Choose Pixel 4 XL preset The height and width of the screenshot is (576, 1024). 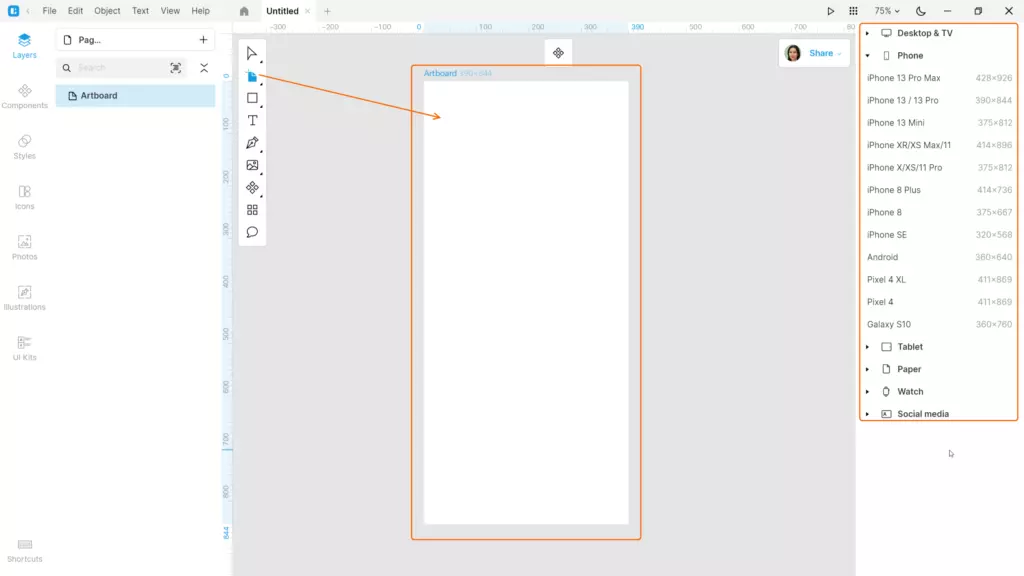click(938, 280)
